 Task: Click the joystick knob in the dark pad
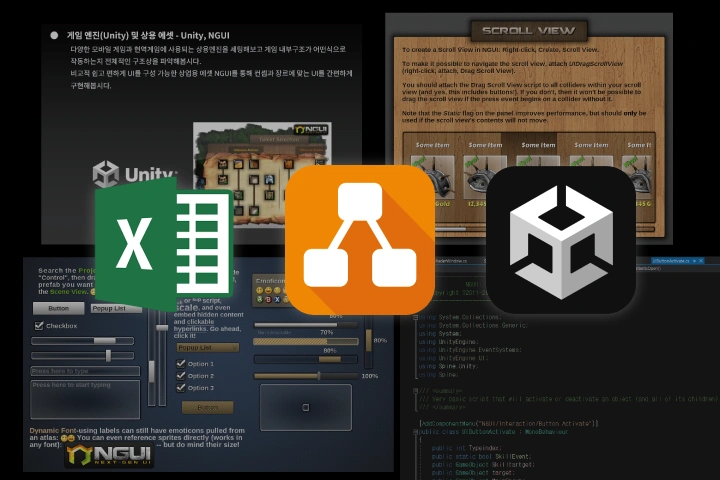click(x=306, y=407)
